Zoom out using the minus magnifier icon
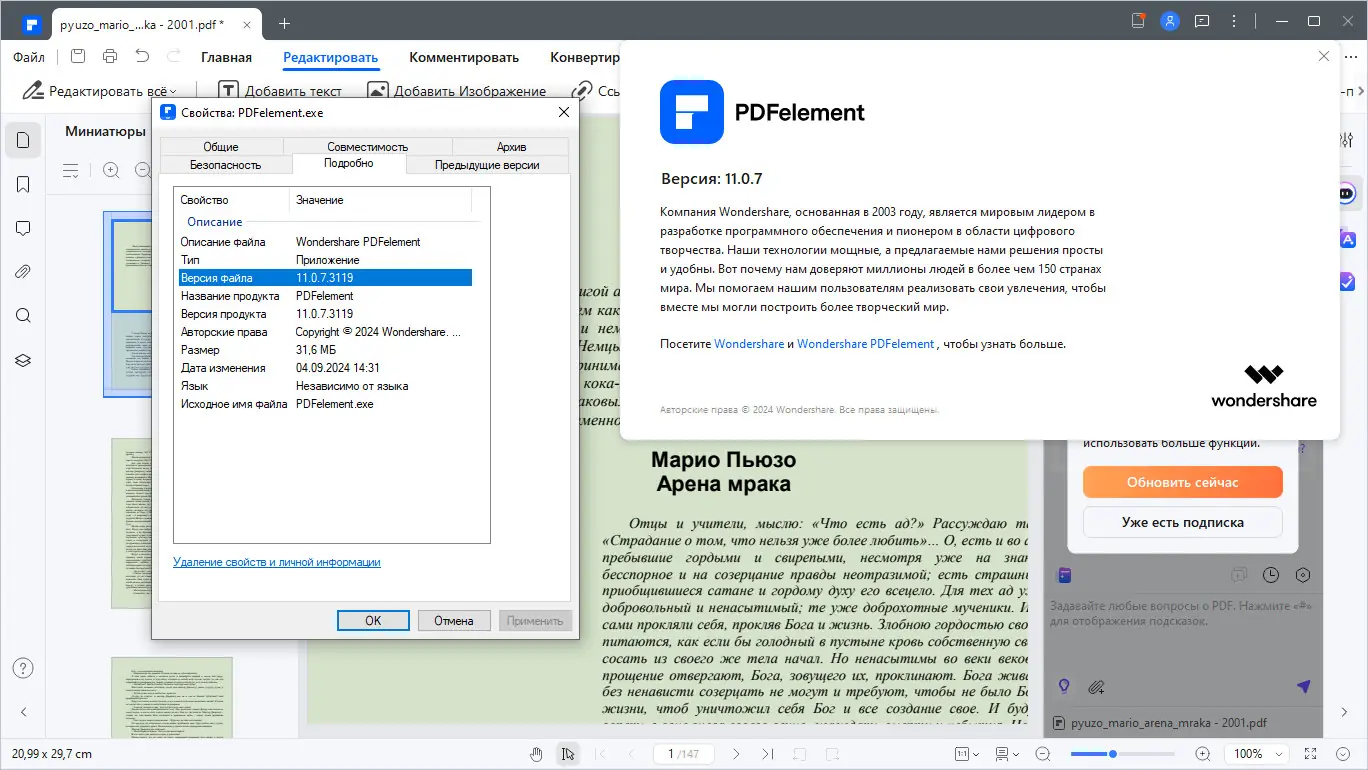1368x770 pixels. tap(1043, 753)
